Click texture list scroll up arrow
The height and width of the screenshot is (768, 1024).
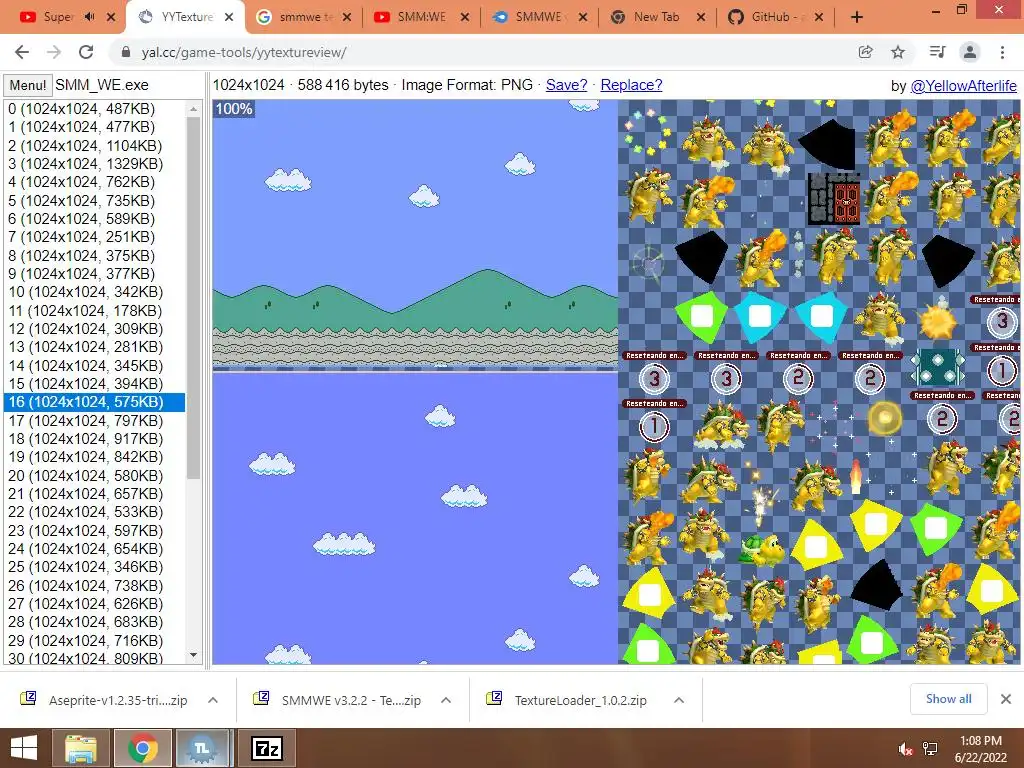coord(193,109)
